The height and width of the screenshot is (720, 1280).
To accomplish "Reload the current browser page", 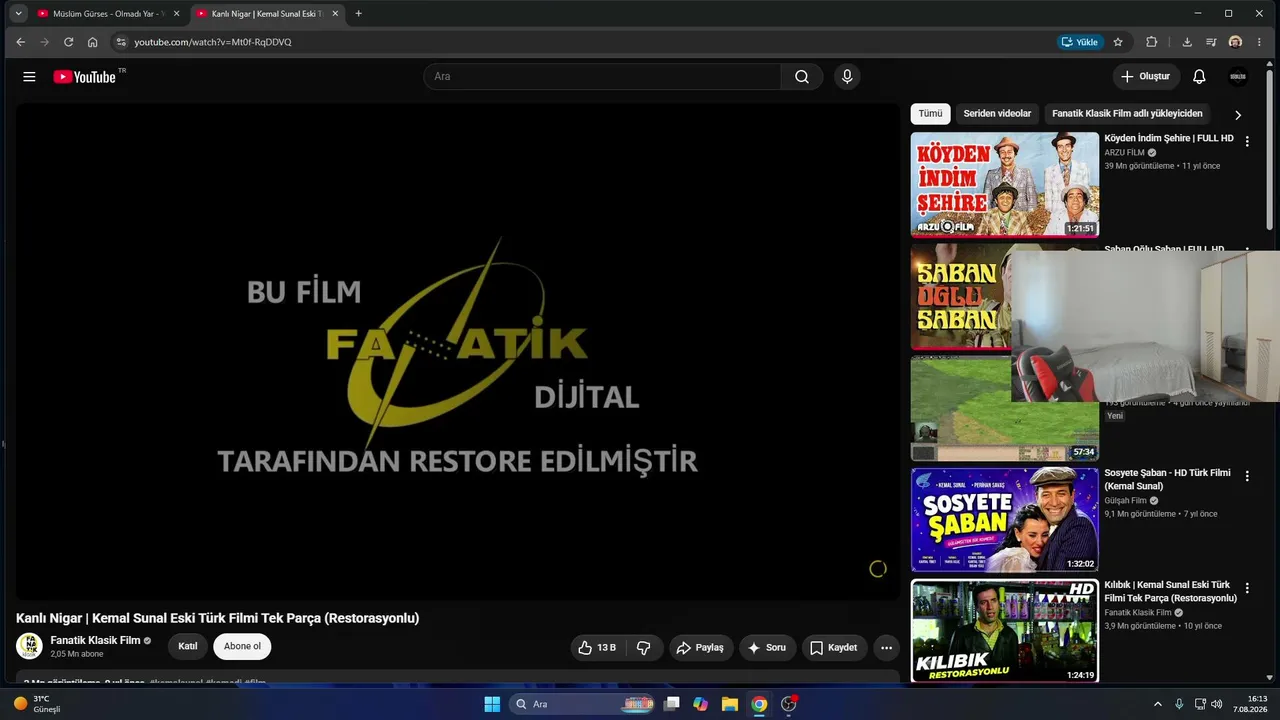I will click(x=68, y=42).
